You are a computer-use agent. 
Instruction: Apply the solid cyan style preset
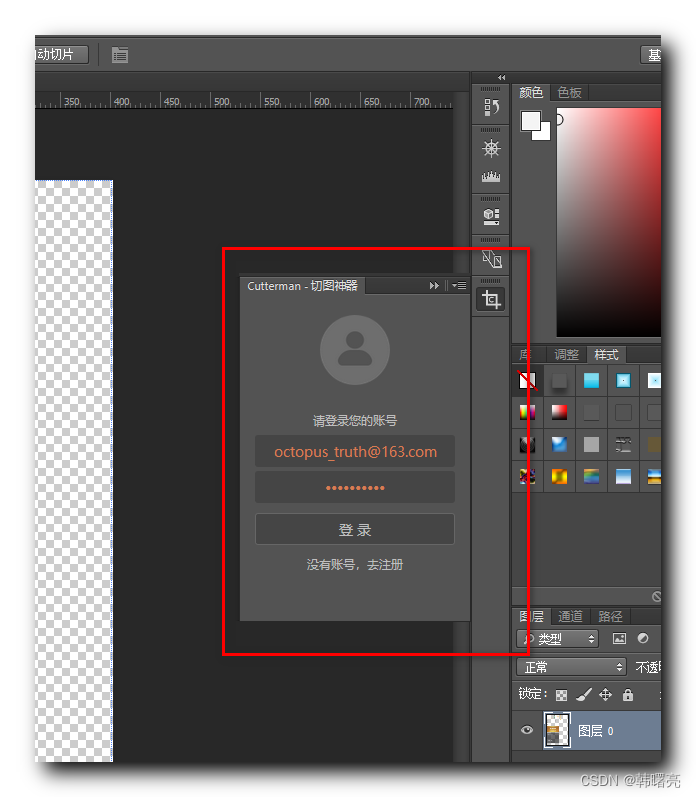coord(591,381)
